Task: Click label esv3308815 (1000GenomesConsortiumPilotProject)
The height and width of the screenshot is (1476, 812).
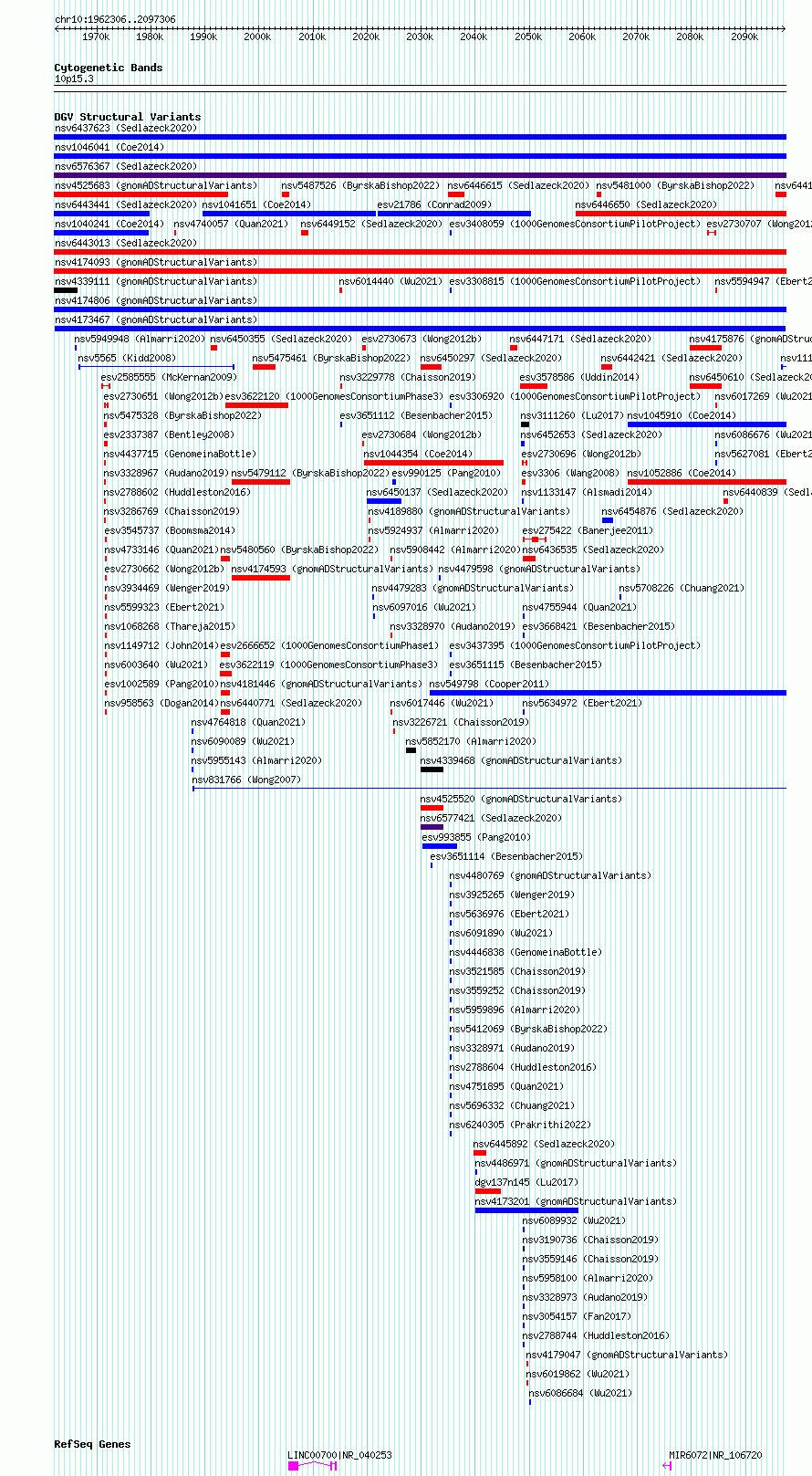Action: point(576,282)
